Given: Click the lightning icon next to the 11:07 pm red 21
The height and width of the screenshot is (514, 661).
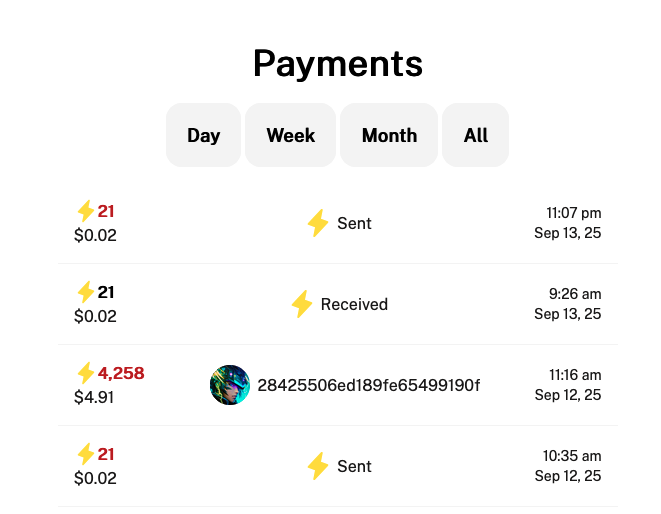Looking at the screenshot, I should [x=86, y=211].
